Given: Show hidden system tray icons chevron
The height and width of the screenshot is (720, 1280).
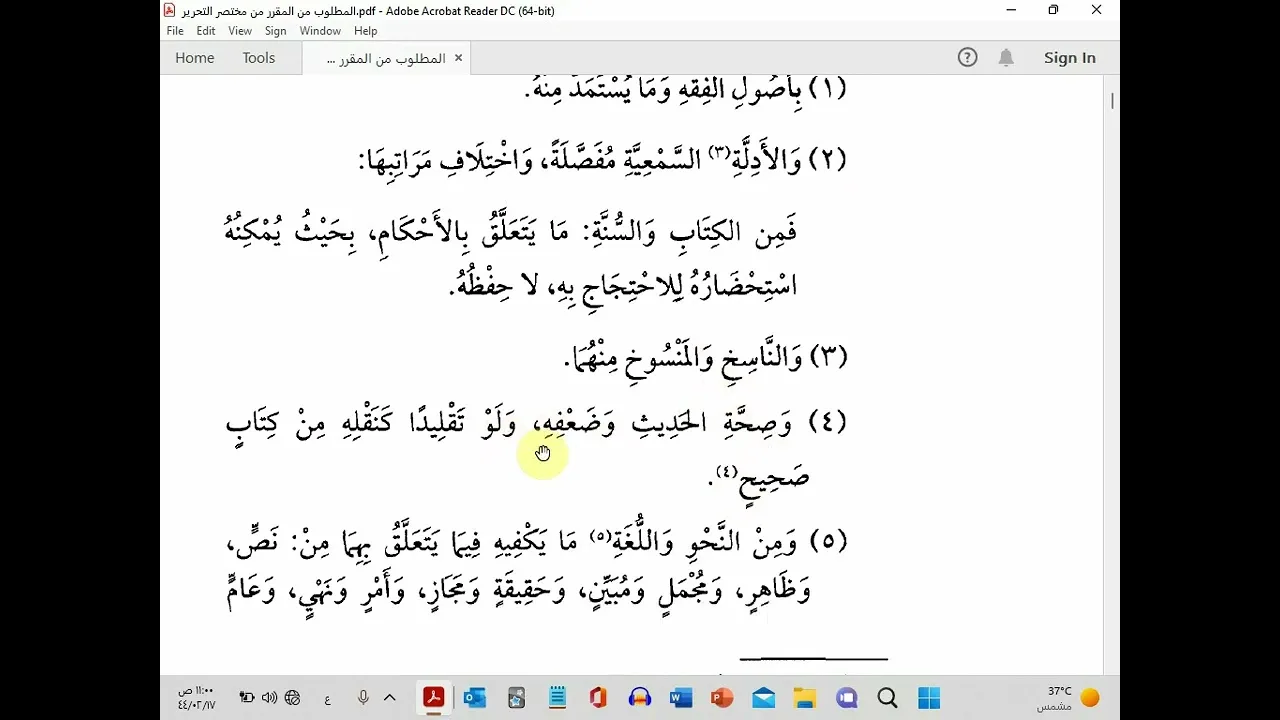Looking at the screenshot, I should click(390, 697).
